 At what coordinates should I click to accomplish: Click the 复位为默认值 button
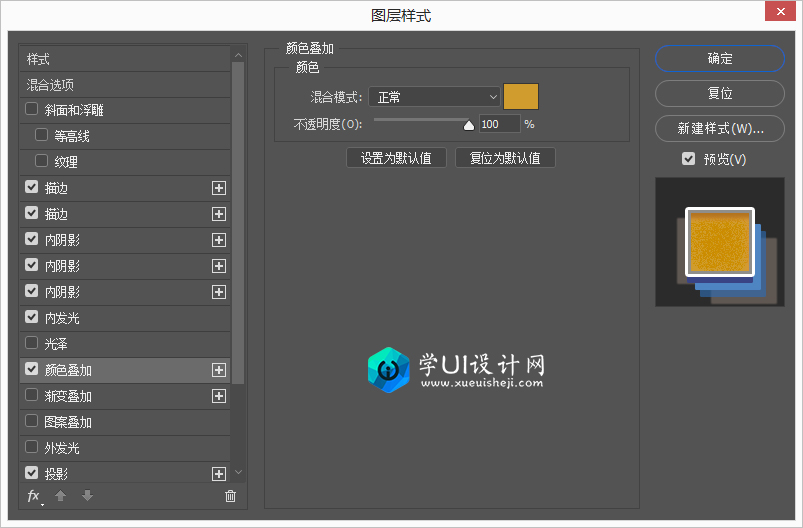pyautogui.click(x=505, y=158)
